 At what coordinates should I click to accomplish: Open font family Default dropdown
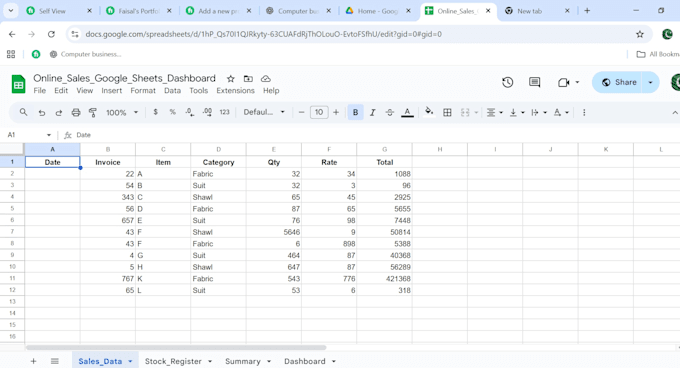[264, 112]
